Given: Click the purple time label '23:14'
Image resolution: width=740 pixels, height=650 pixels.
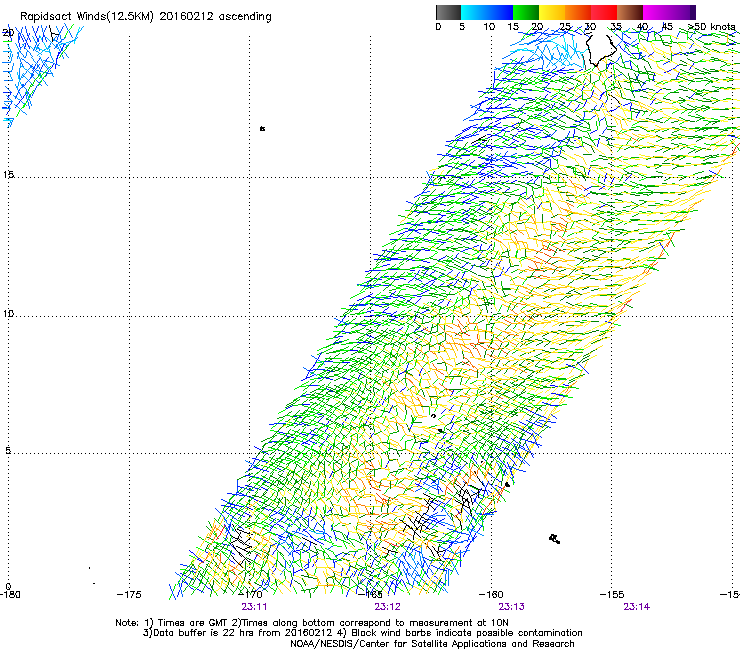Looking at the screenshot, I should 637,607.
